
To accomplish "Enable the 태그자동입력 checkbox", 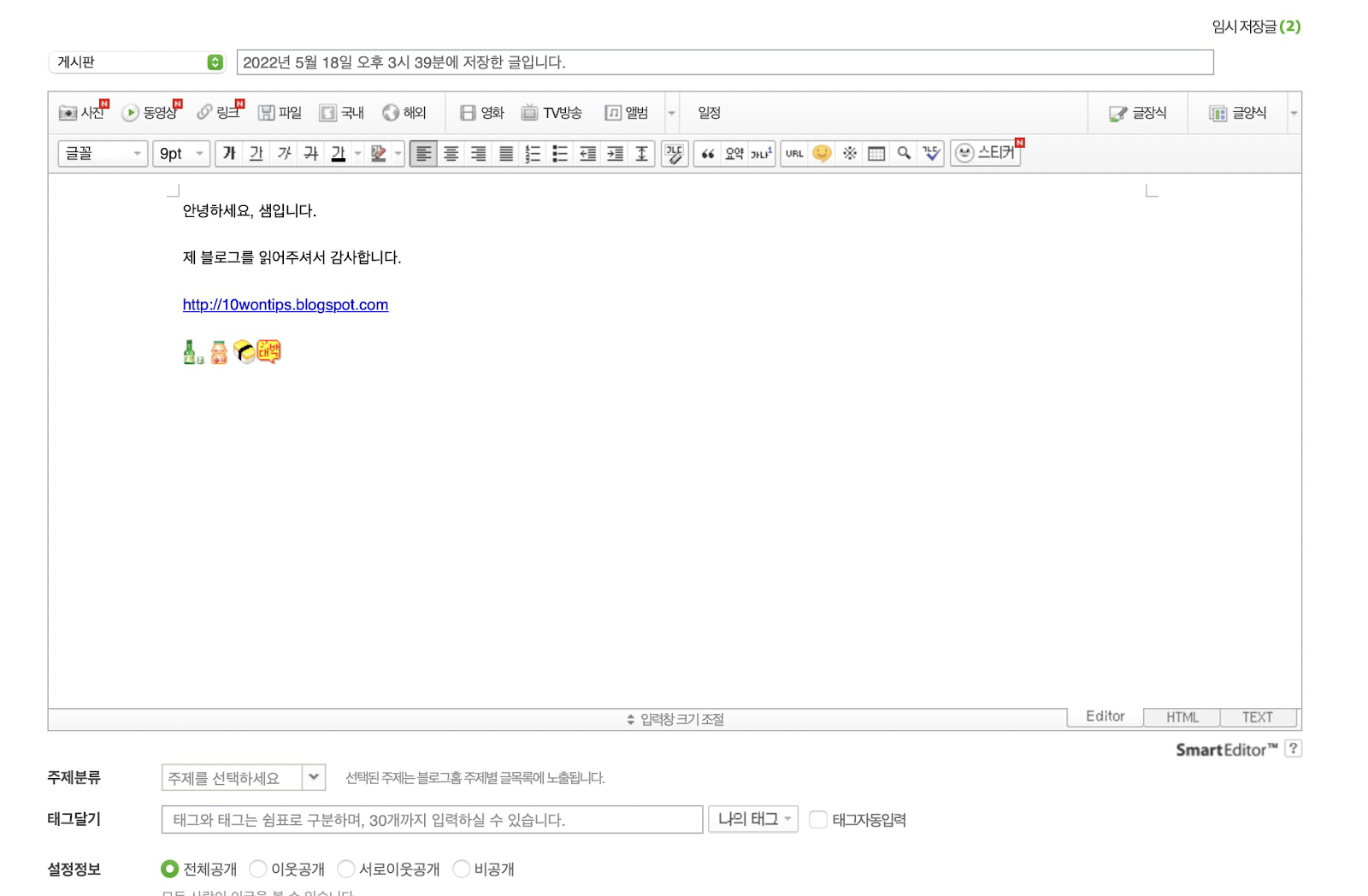I will click(818, 819).
